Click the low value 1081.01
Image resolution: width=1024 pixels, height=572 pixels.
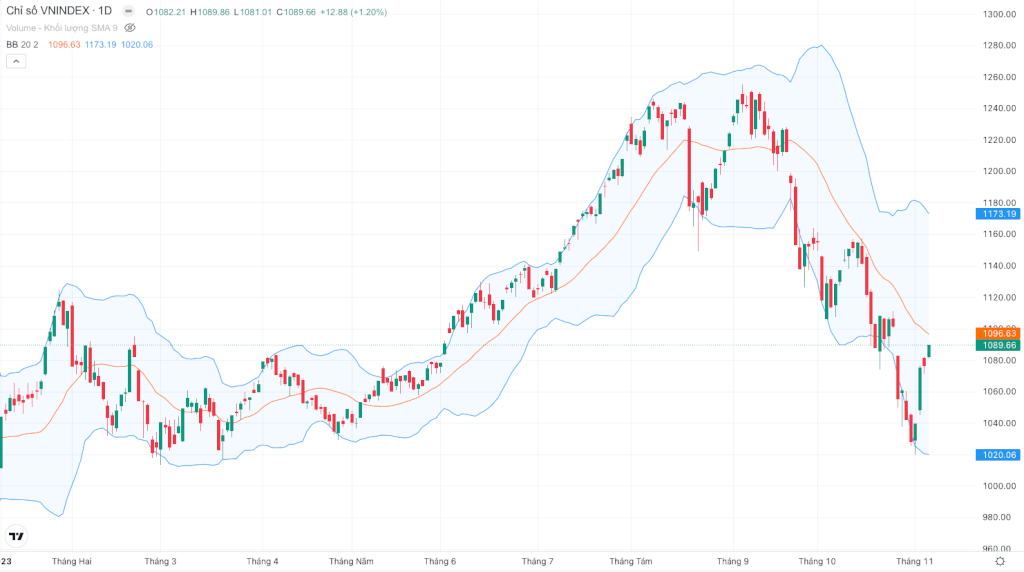256,12
